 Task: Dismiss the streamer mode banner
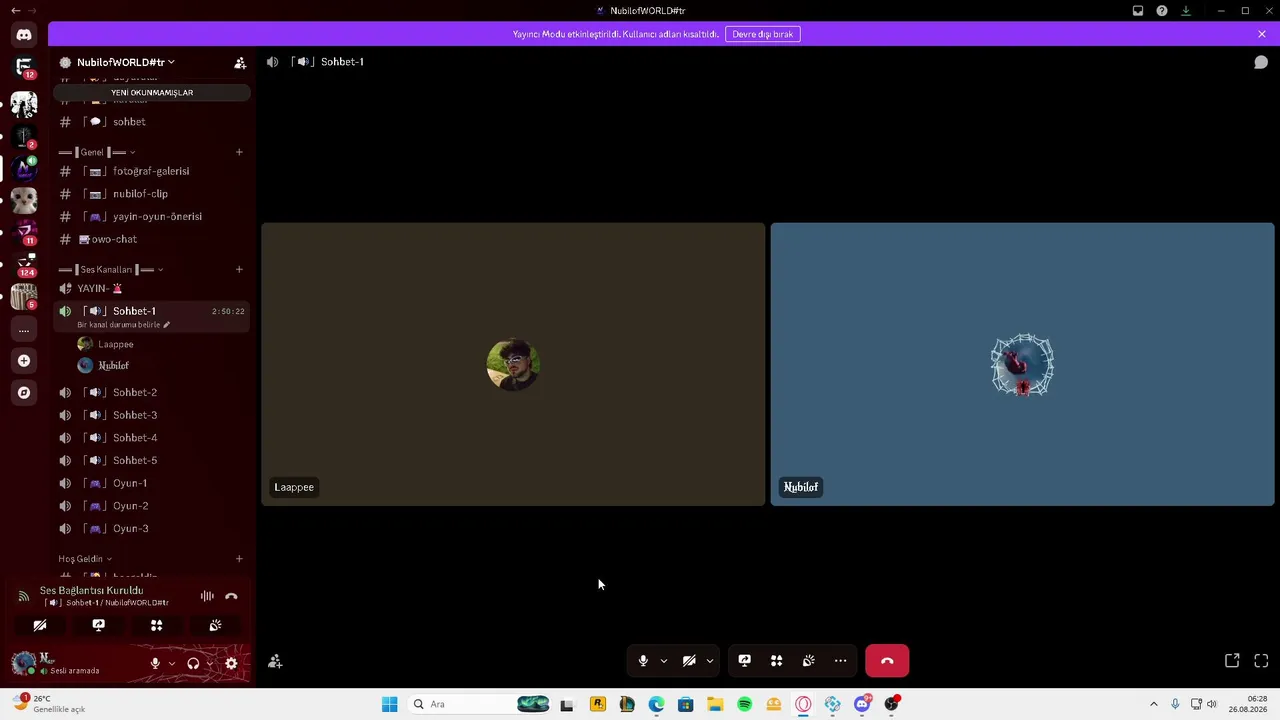coord(1262,34)
